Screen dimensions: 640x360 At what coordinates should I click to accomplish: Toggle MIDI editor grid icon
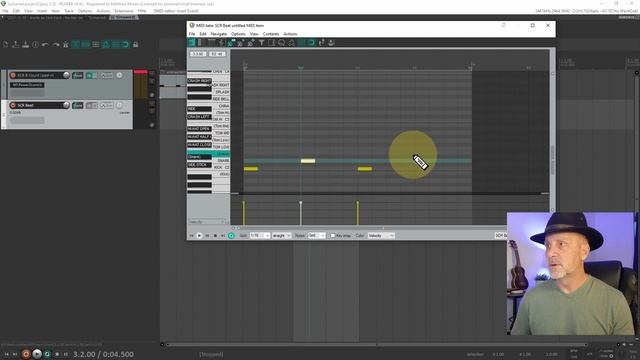301,42
